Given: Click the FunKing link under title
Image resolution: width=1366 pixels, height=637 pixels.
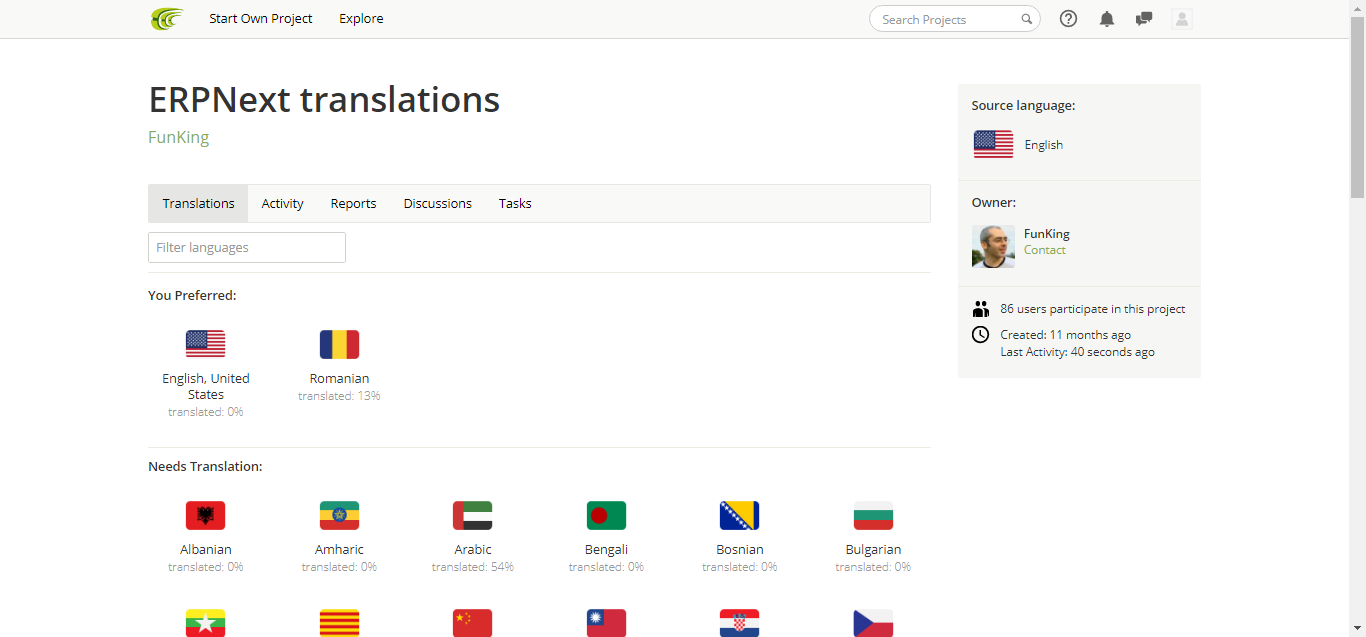Looking at the screenshot, I should click(x=179, y=137).
